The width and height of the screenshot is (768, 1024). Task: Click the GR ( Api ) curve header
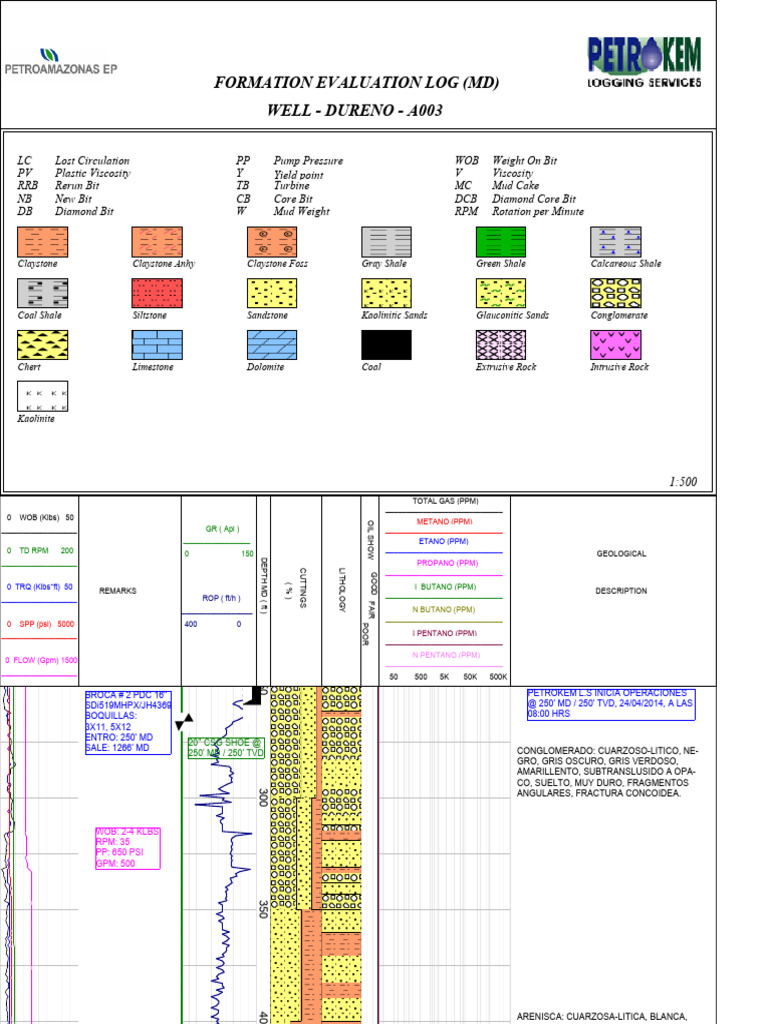click(222, 529)
